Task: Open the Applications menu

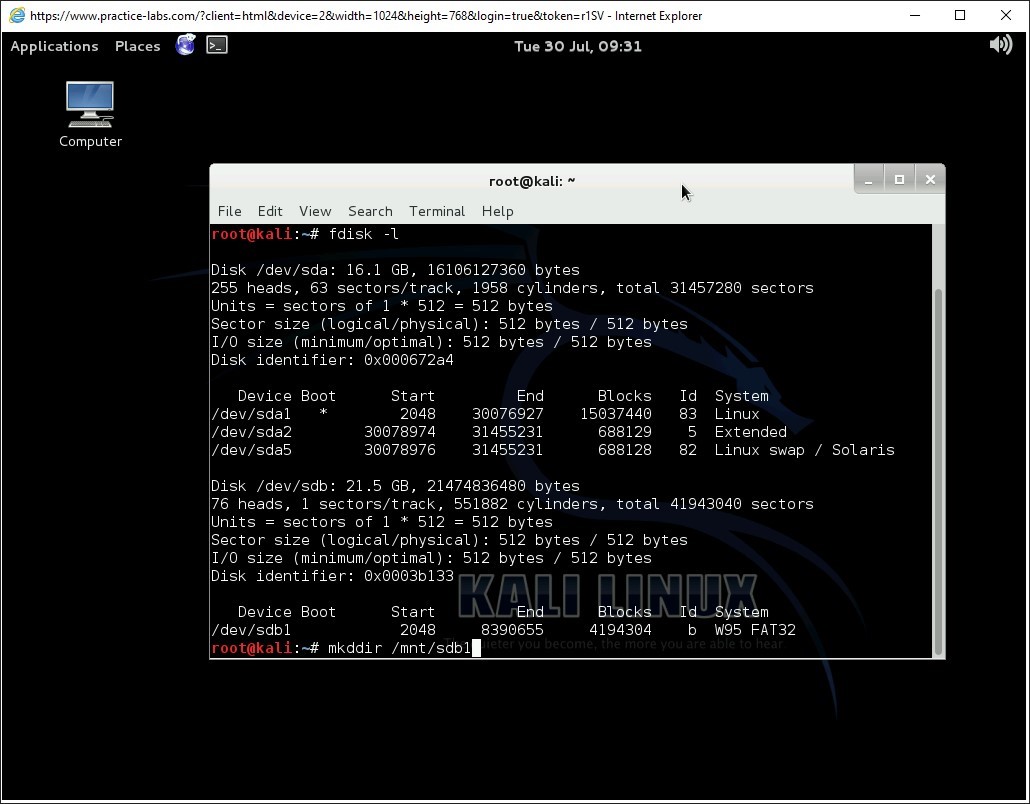Action: point(54,46)
